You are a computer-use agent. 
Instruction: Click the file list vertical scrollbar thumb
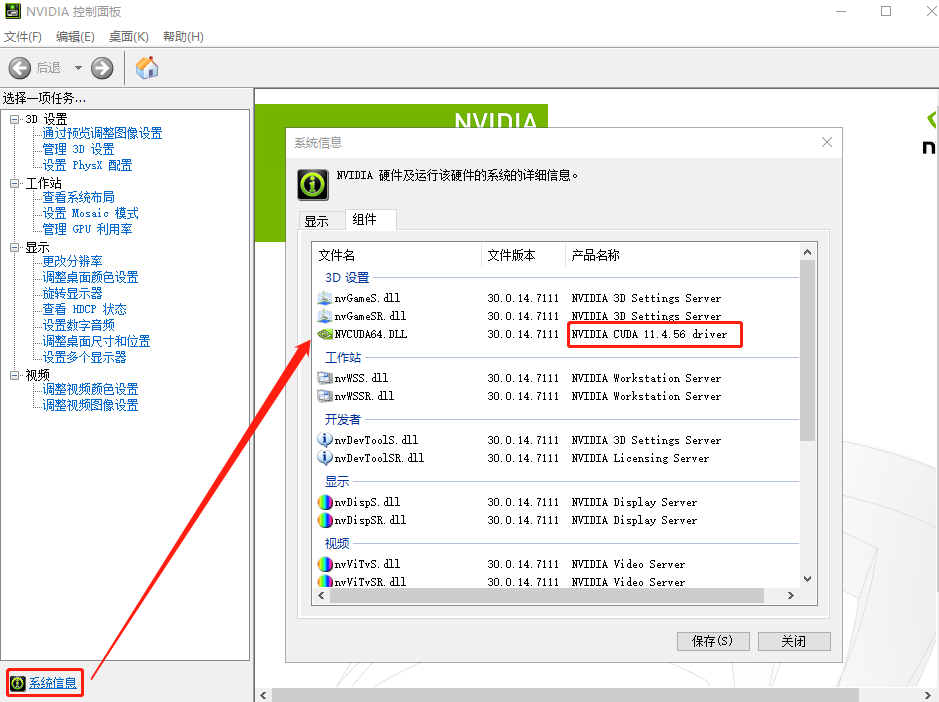click(807, 350)
